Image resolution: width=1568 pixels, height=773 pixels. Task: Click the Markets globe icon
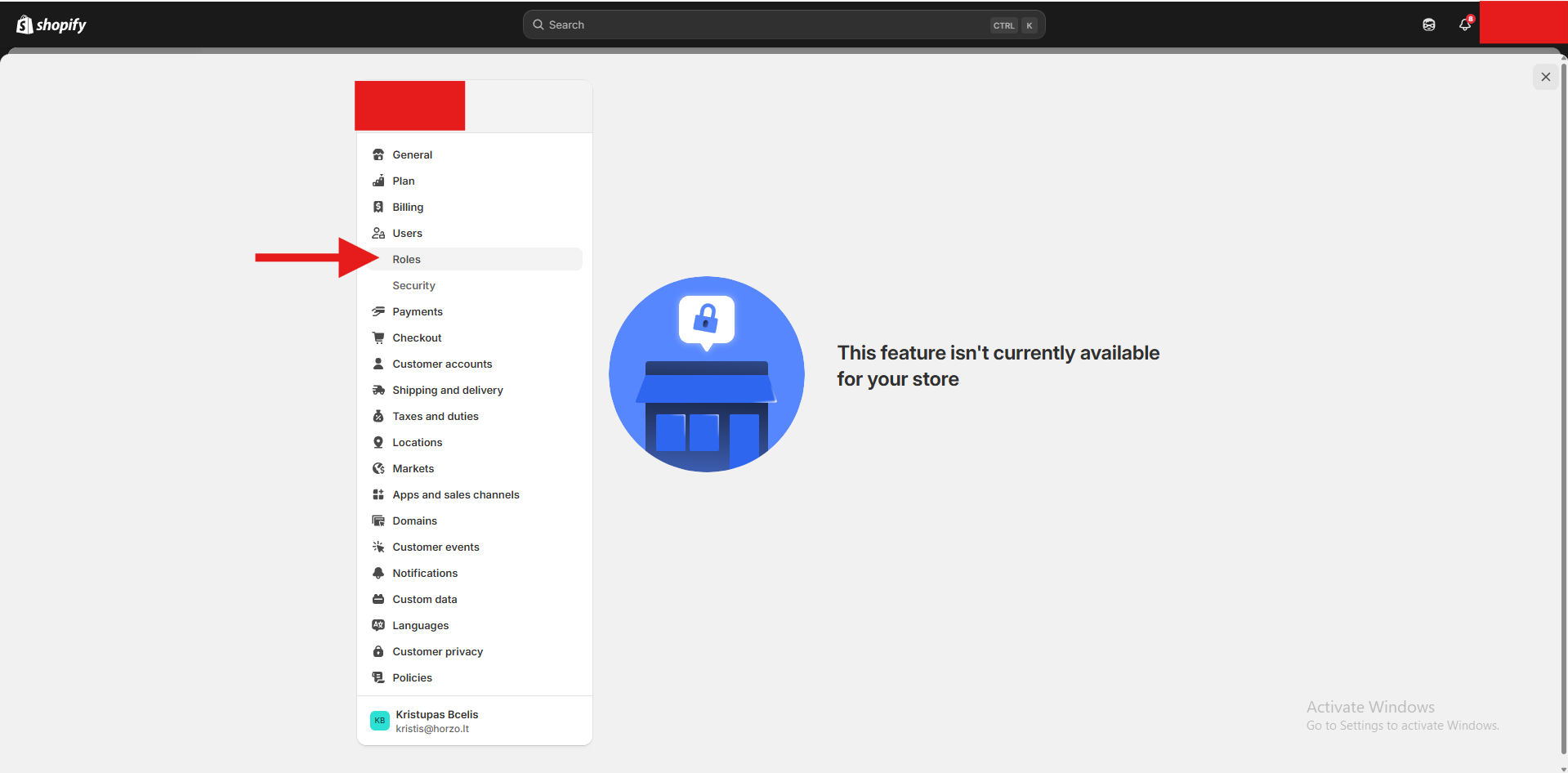click(378, 468)
